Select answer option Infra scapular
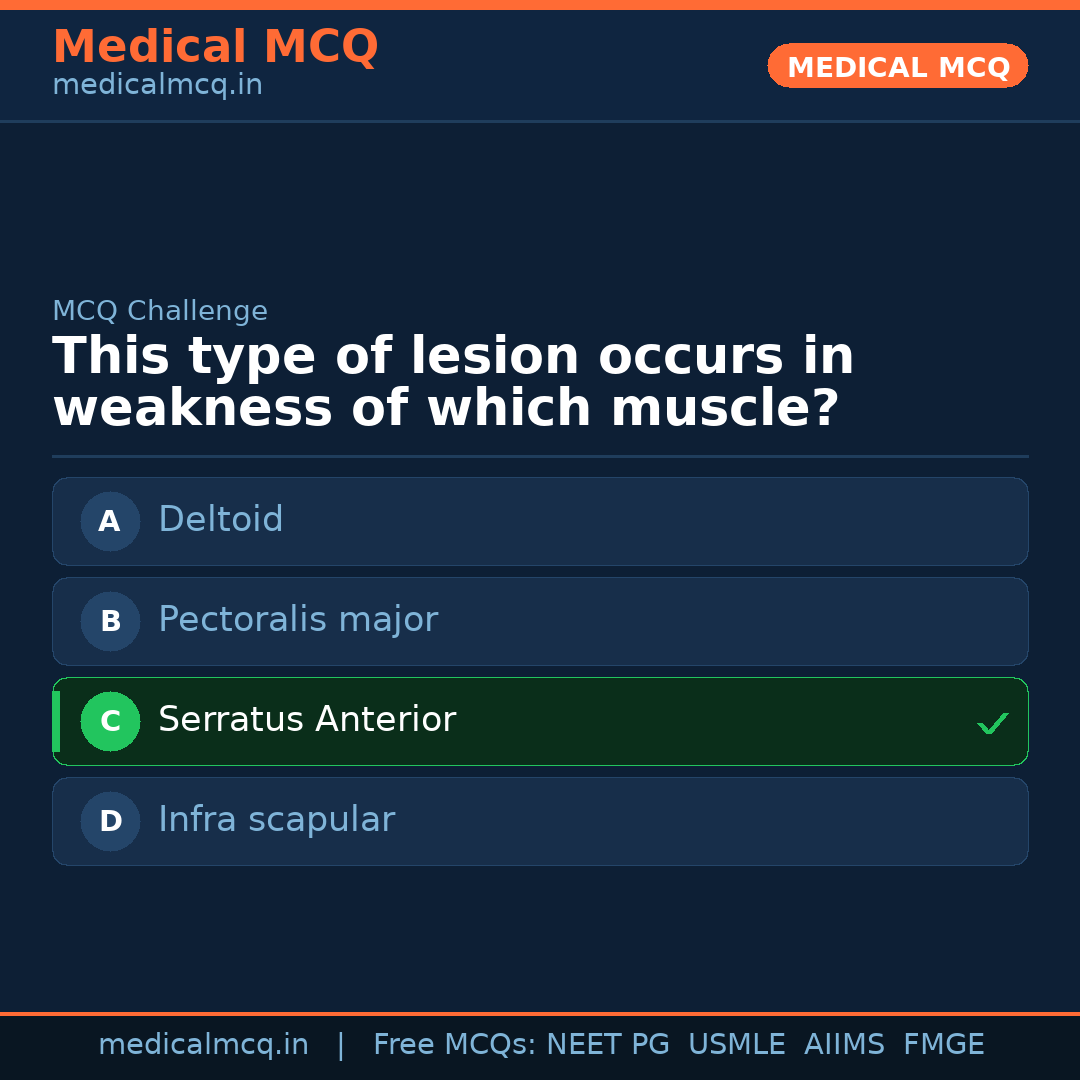 coord(540,821)
